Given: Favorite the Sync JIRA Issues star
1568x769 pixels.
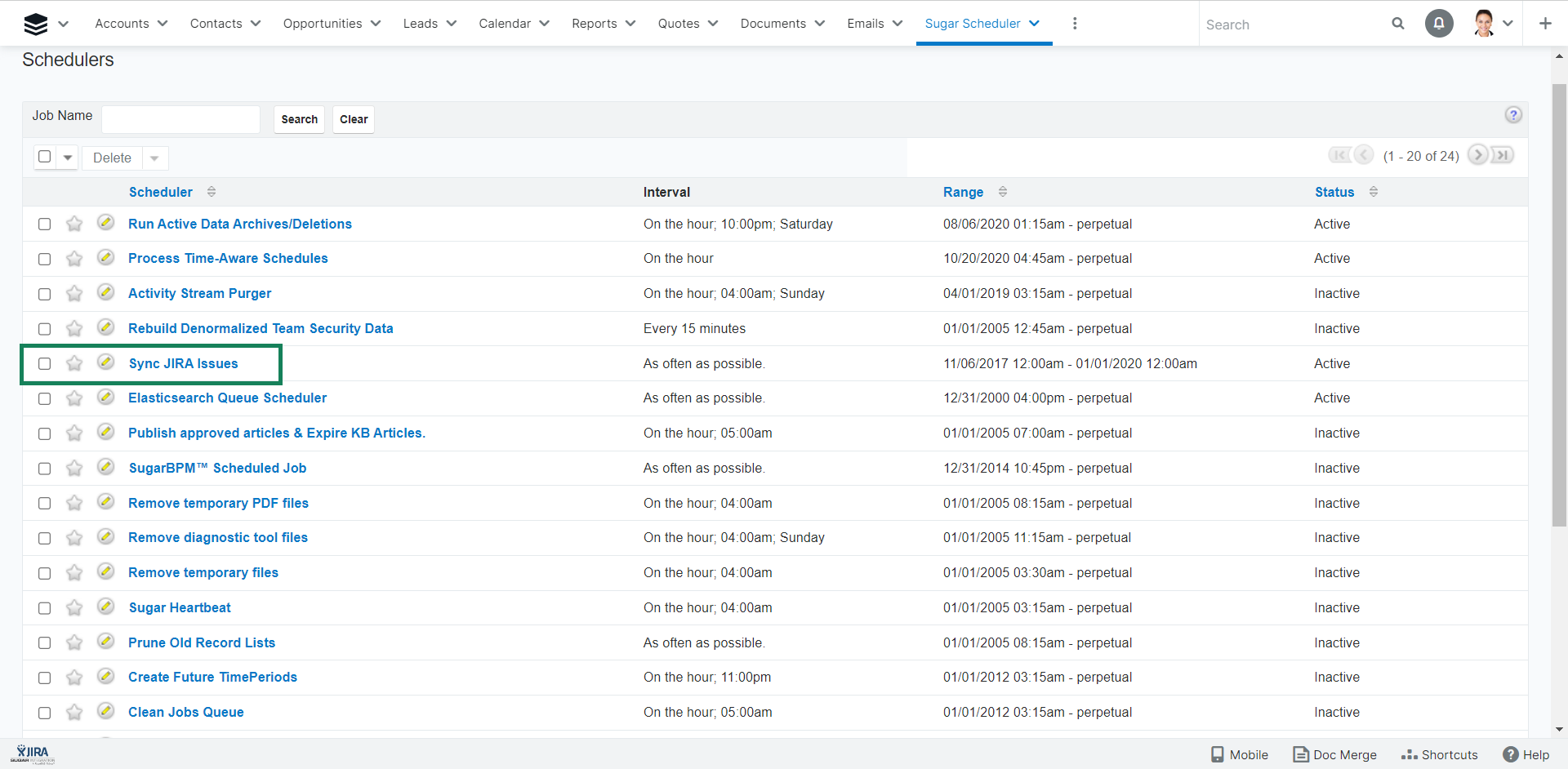Looking at the screenshot, I should pyautogui.click(x=74, y=363).
